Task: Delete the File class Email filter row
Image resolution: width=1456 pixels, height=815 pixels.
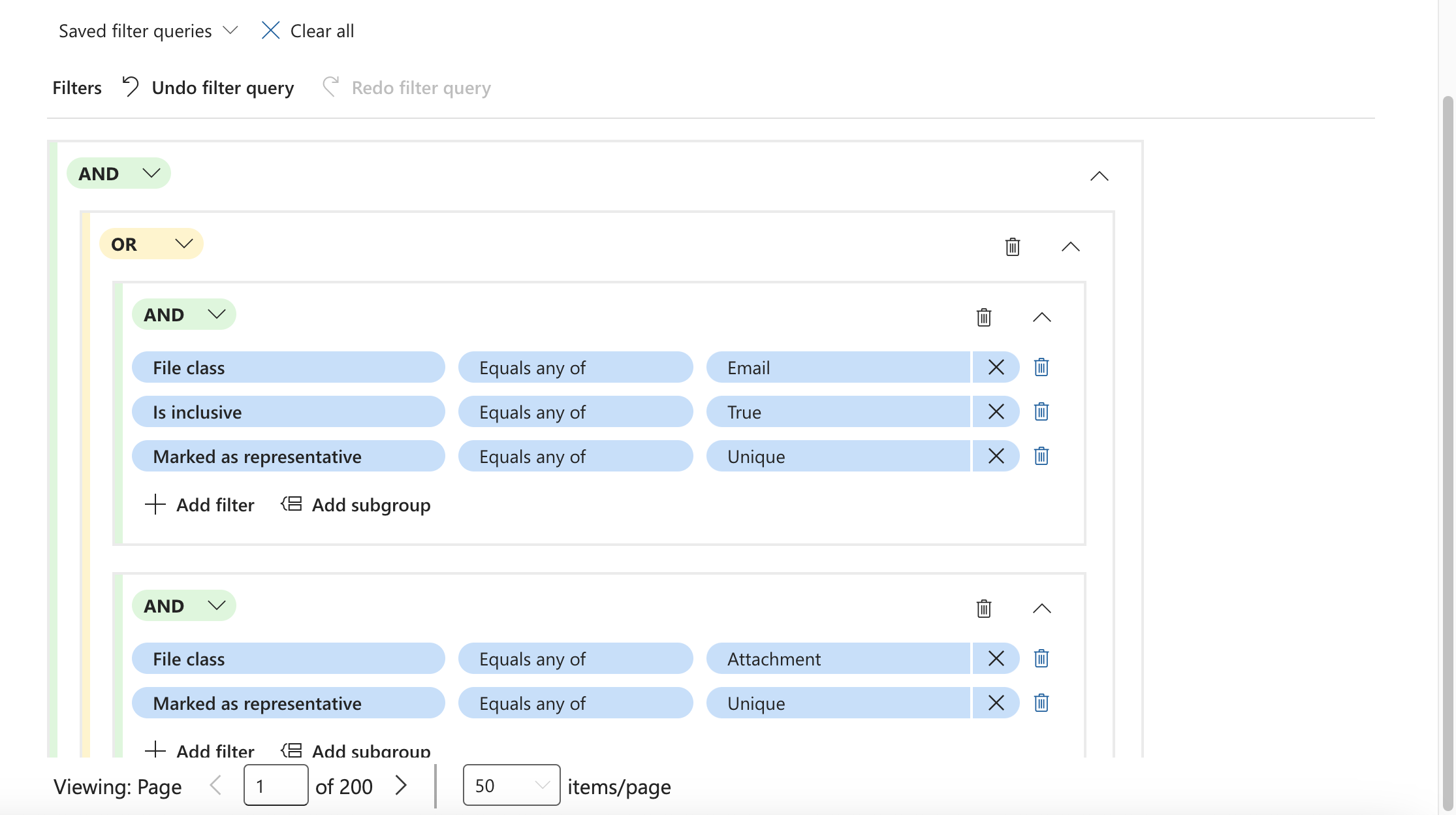Action: tap(1041, 368)
